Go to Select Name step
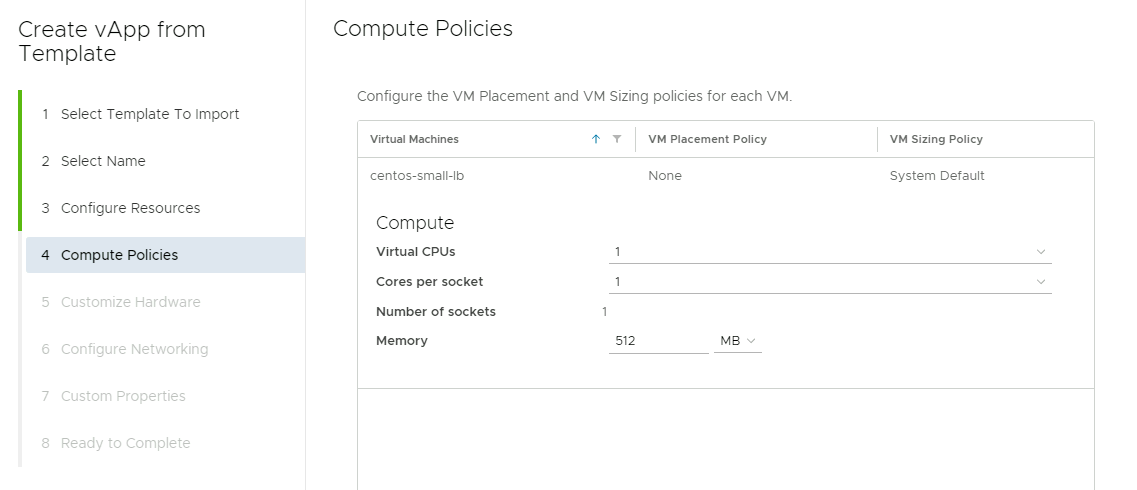The width and height of the screenshot is (1137, 490). pyautogui.click(x=103, y=161)
